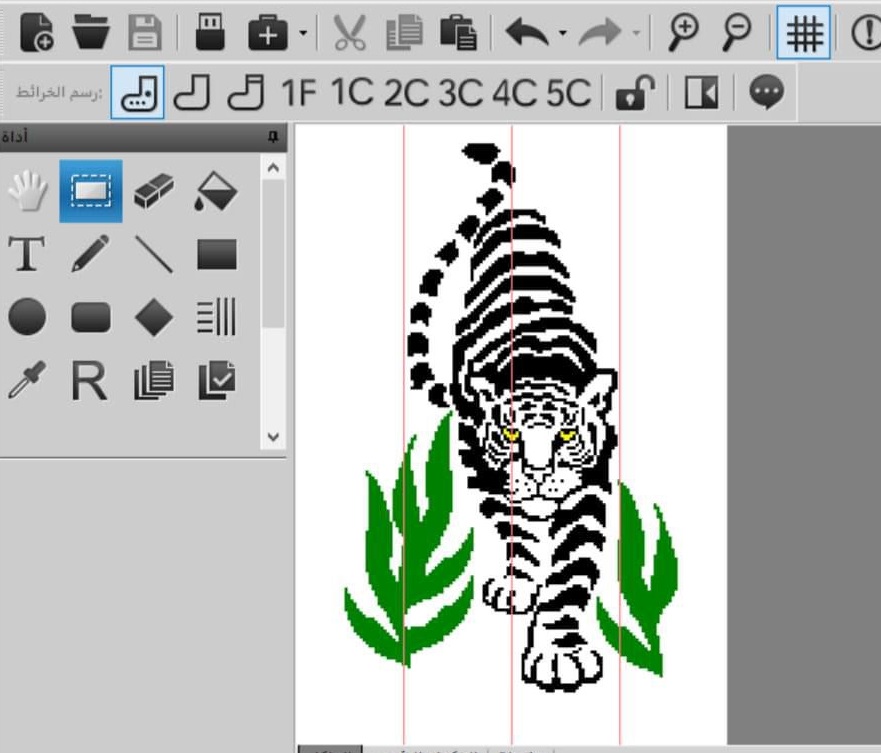
Task: Switch to the 1F chart option
Action: point(297,93)
